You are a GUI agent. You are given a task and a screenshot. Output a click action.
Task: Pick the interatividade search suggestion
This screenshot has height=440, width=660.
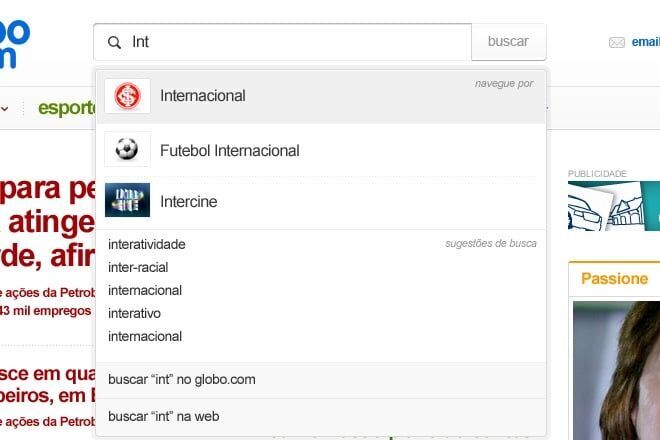click(146, 244)
